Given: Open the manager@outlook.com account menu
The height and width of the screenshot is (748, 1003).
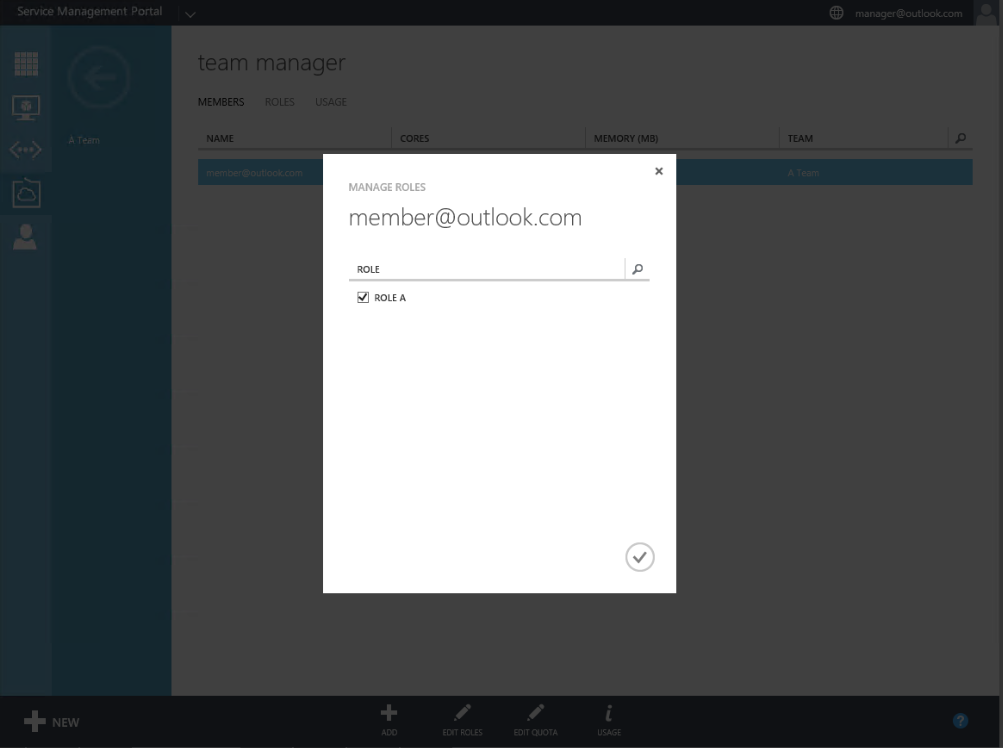Looking at the screenshot, I should [x=909, y=13].
